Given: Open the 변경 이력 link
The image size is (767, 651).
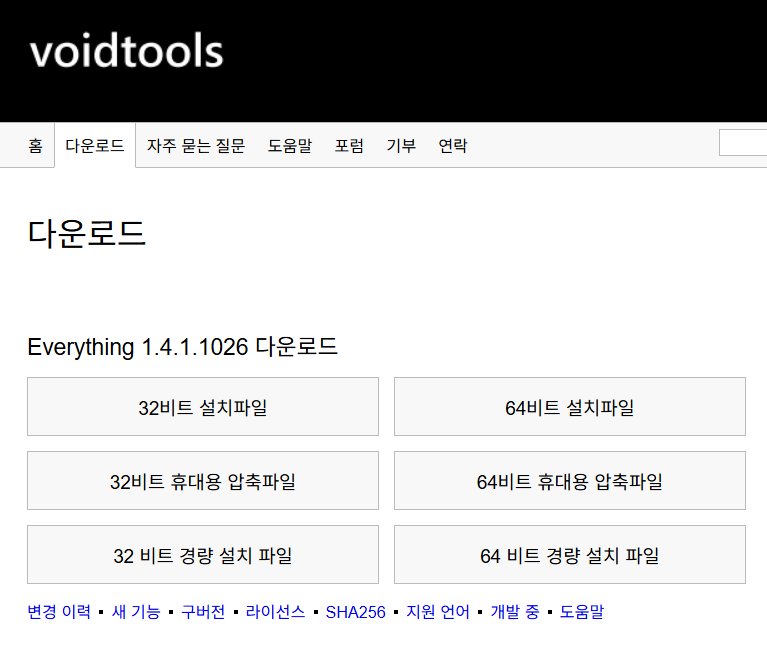Looking at the screenshot, I should pyautogui.click(x=59, y=612).
